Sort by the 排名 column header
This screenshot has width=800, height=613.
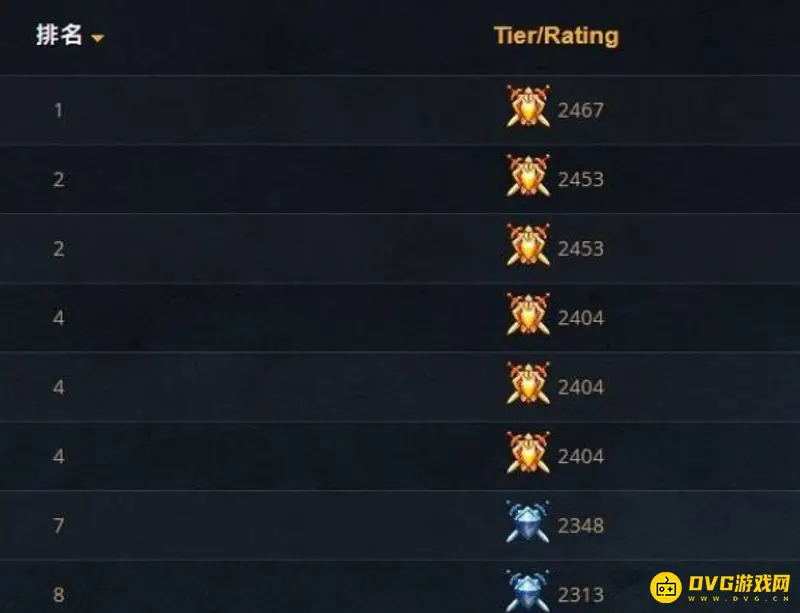[59, 35]
